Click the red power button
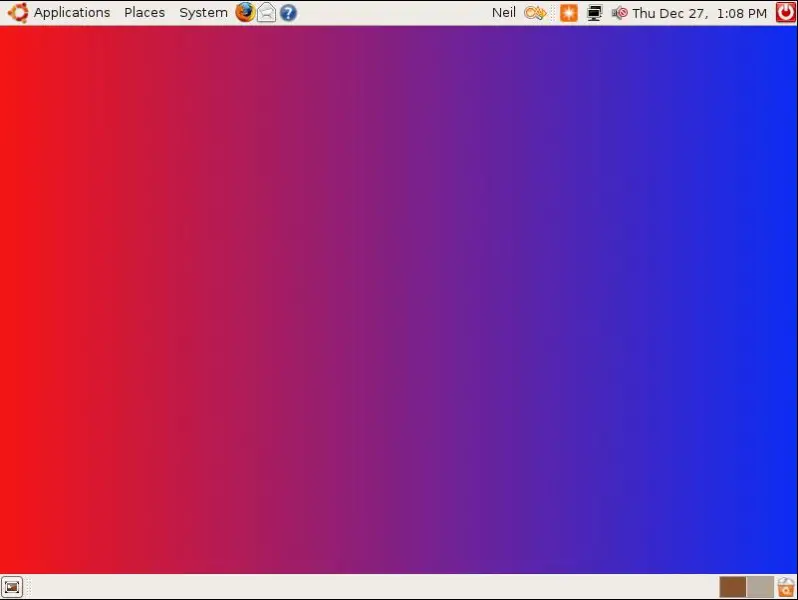The height and width of the screenshot is (600, 798). [785, 13]
